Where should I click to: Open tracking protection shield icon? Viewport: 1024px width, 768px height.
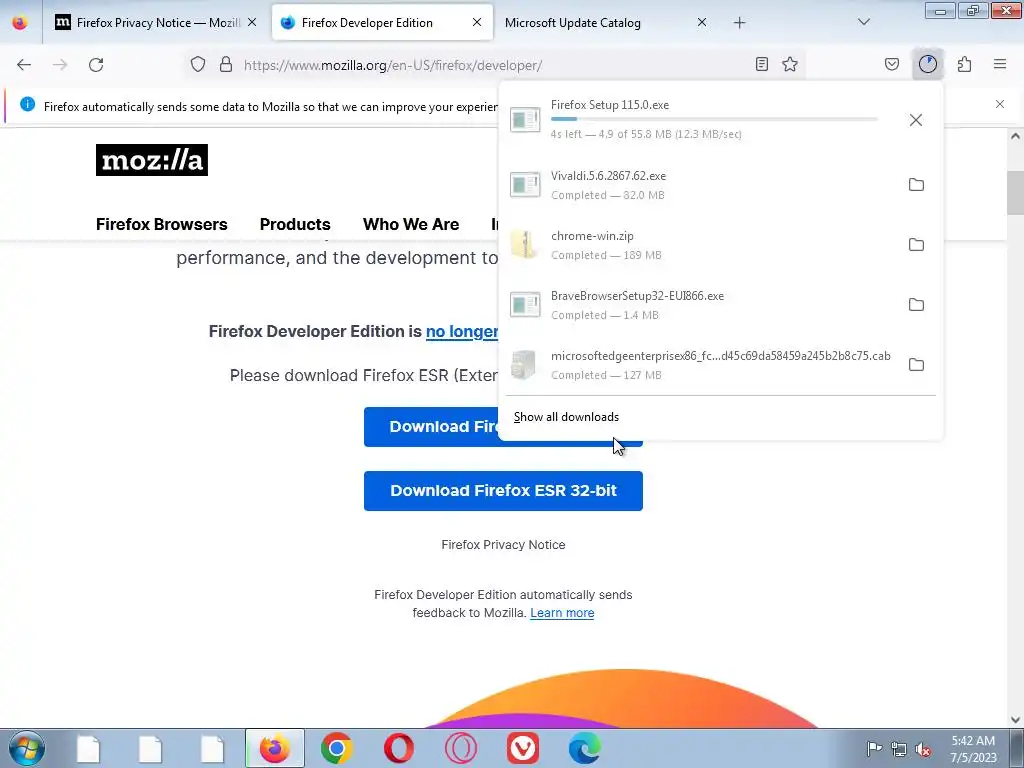198,64
